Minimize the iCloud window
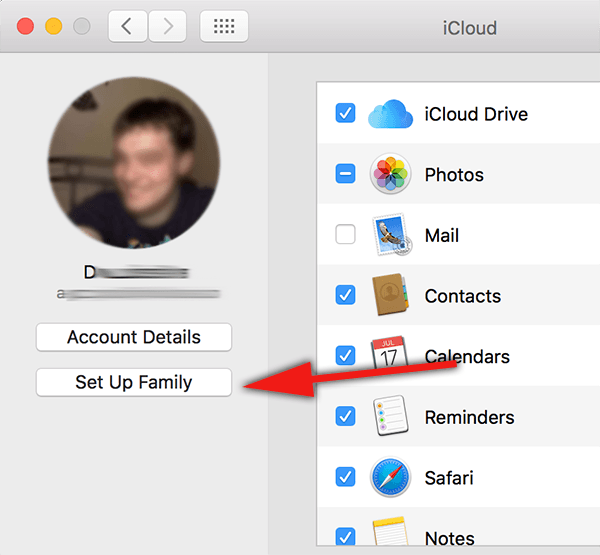Image resolution: width=600 pixels, height=555 pixels. pyautogui.click(x=54, y=26)
